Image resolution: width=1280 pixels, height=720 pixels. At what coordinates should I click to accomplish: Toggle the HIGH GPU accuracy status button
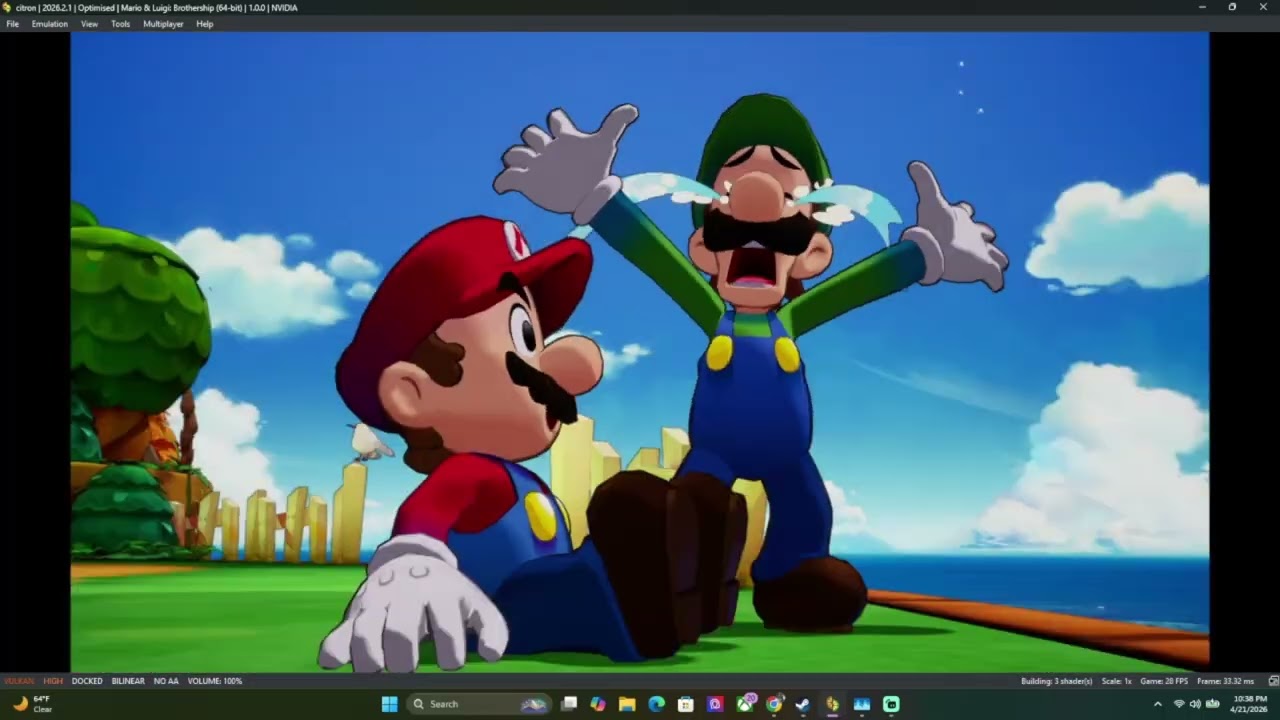[53, 681]
